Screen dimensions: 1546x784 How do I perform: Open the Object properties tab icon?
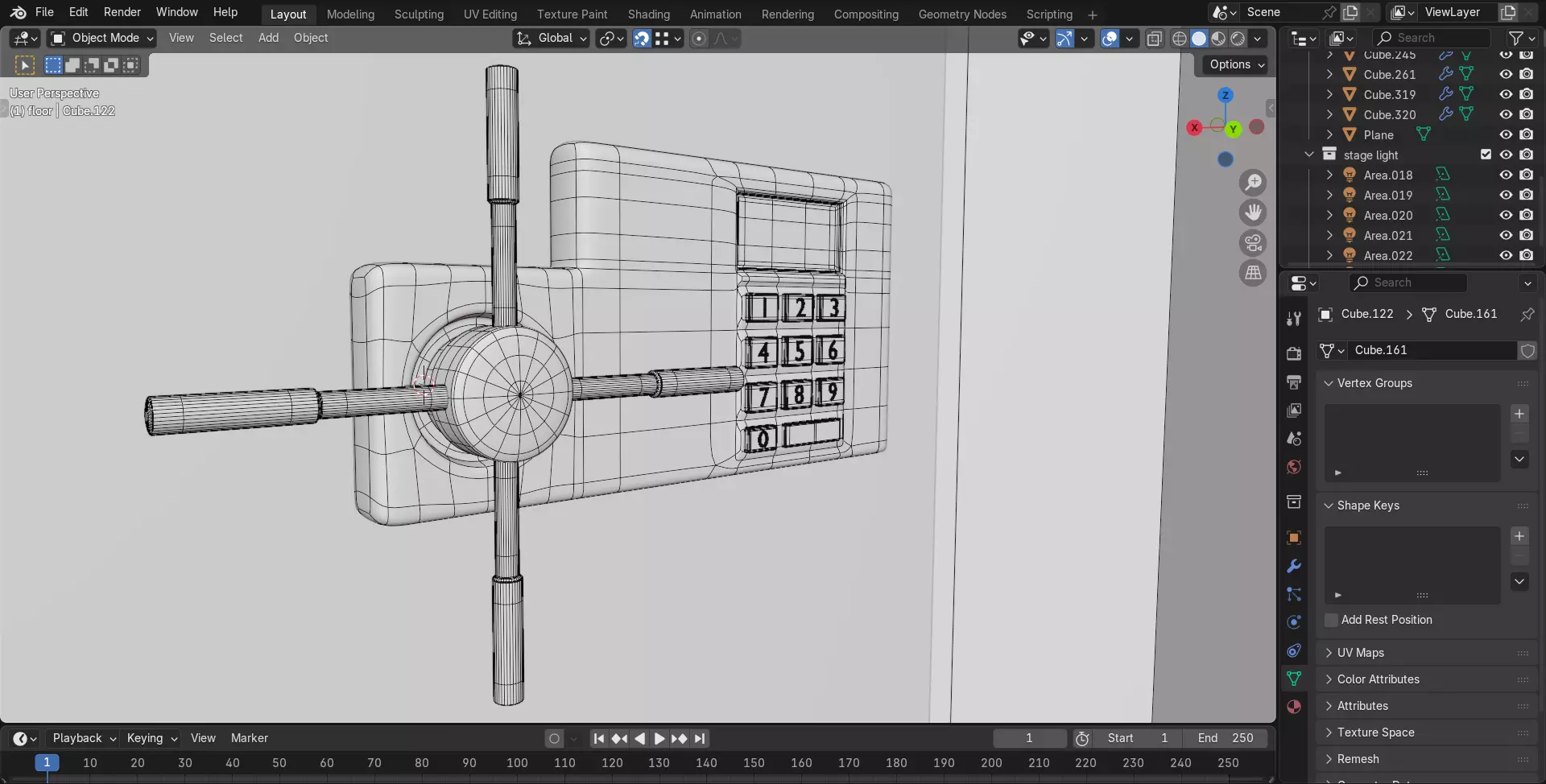(x=1294, y=538)
